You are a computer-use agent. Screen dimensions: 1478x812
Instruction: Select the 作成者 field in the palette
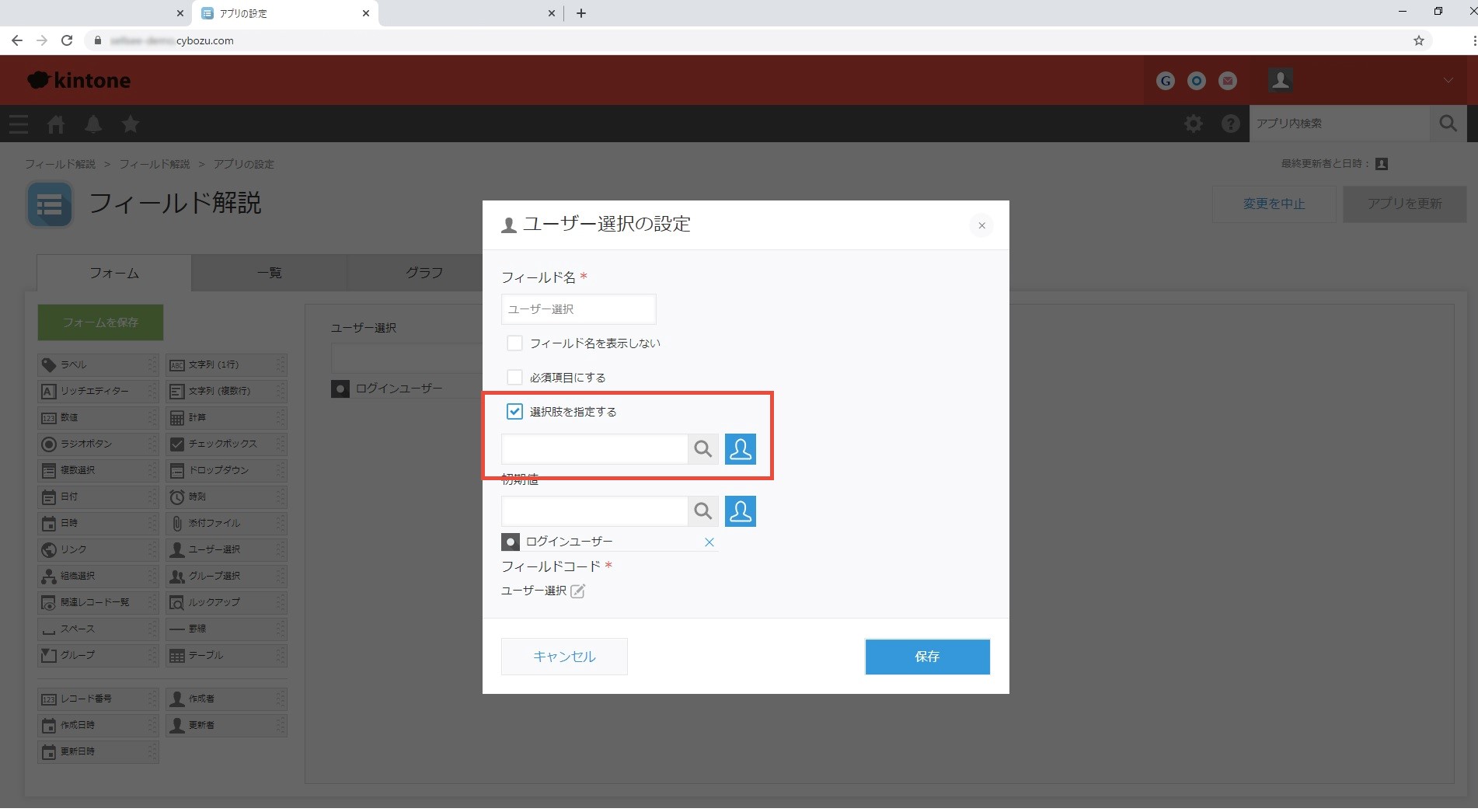click(226, 699)
